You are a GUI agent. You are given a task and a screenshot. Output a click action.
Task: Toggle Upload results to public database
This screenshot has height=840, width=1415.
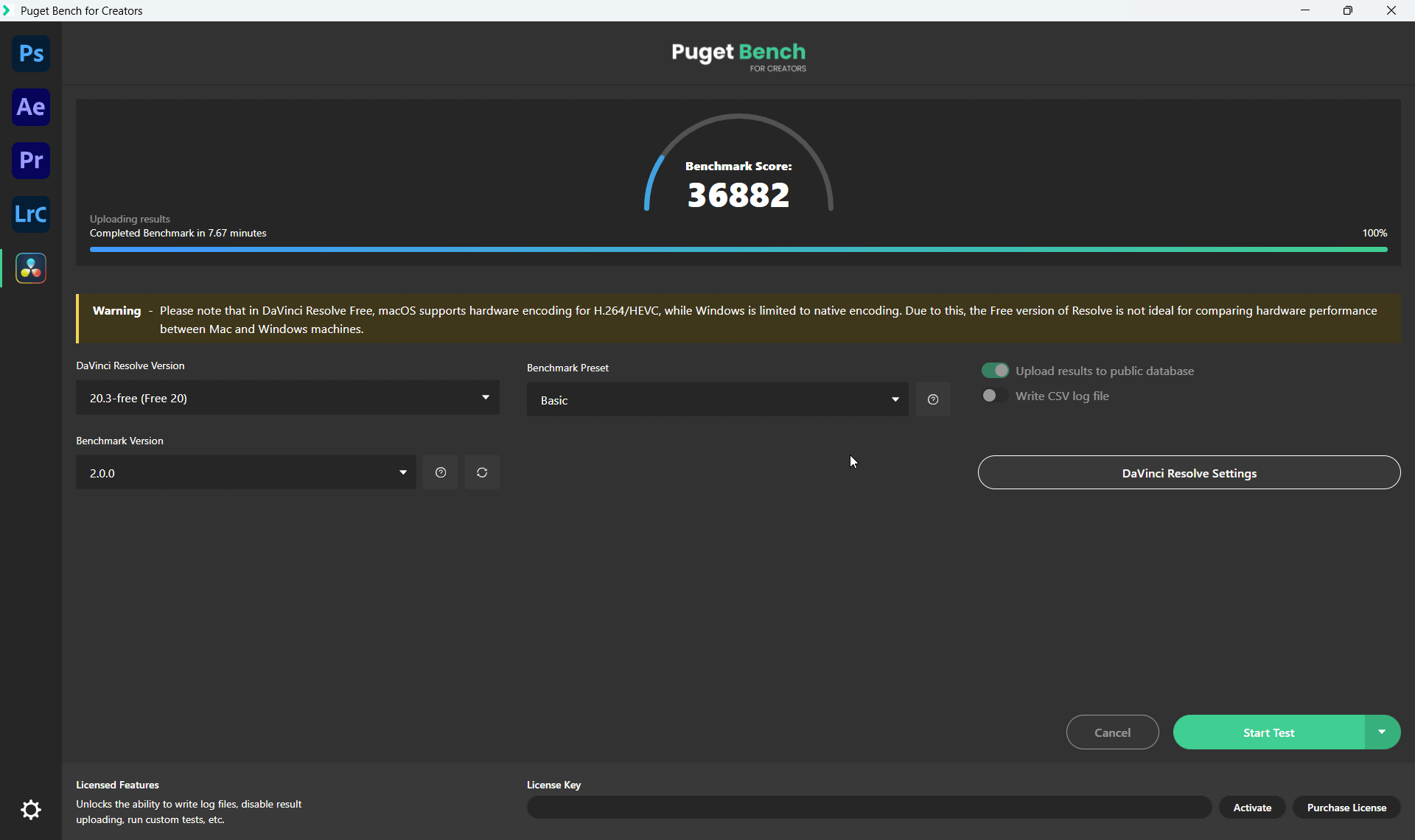tap(995, 371)
